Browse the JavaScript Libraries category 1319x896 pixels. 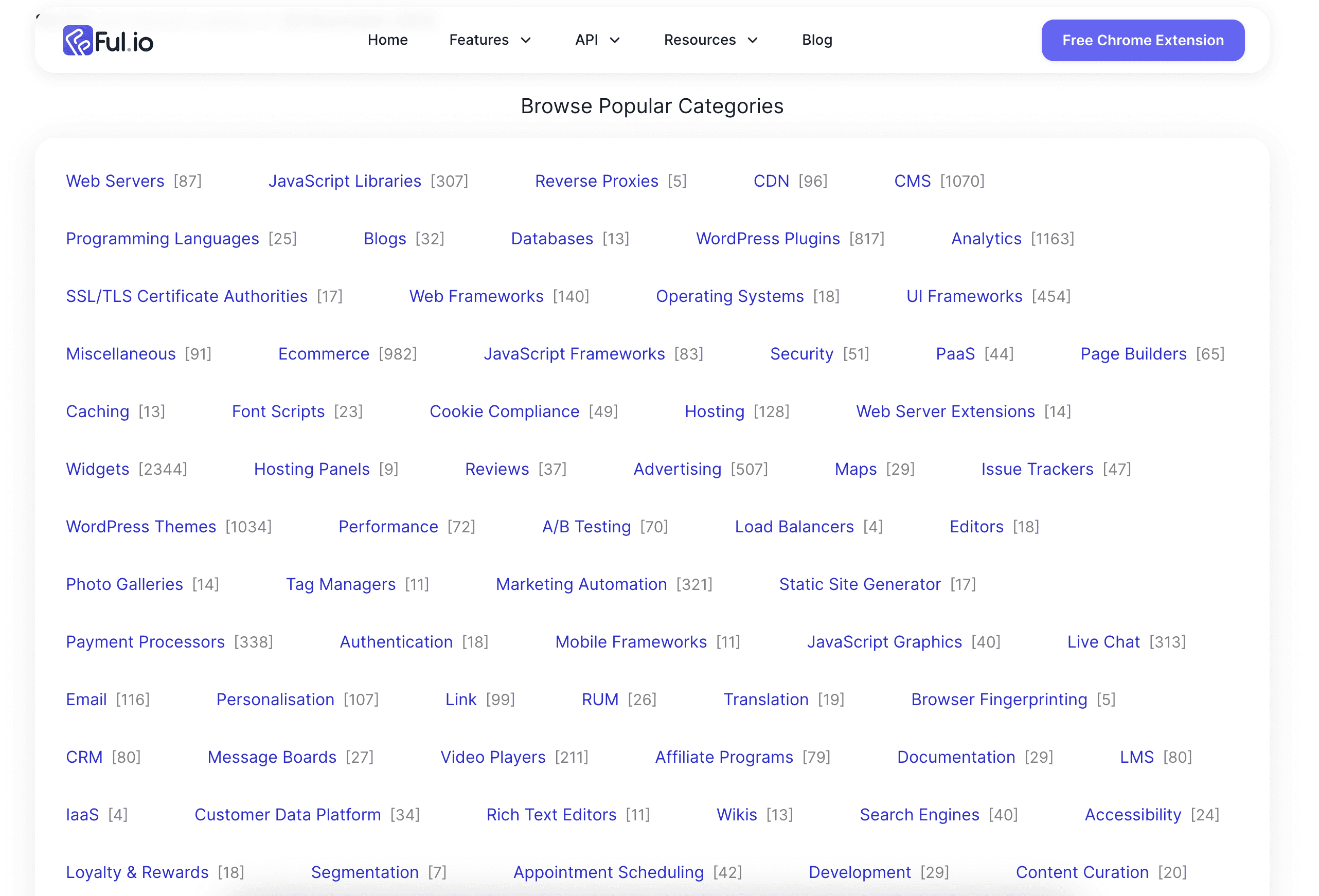[x=345, y=181]
